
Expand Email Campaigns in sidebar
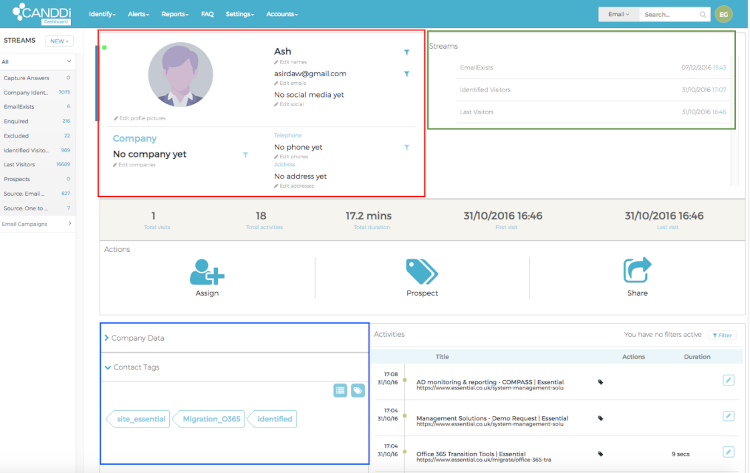[36, 224]
